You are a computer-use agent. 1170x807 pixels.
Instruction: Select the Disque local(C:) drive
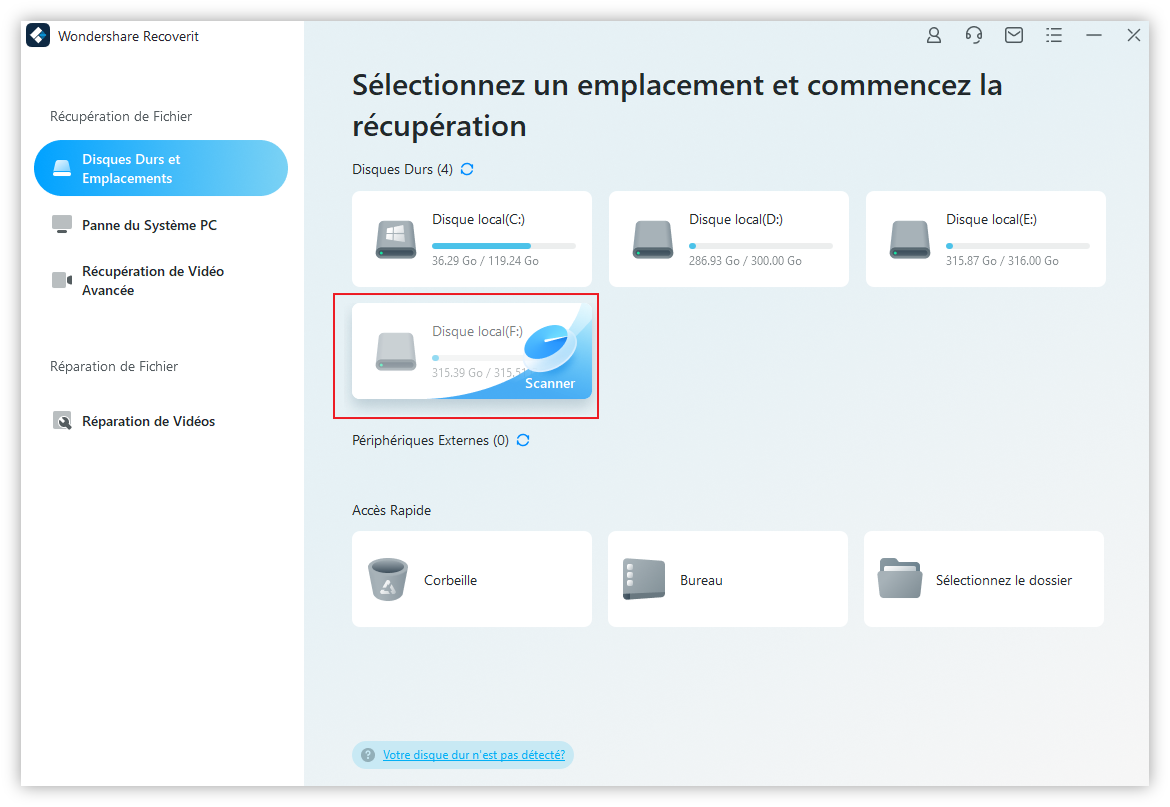pos(472,239)
